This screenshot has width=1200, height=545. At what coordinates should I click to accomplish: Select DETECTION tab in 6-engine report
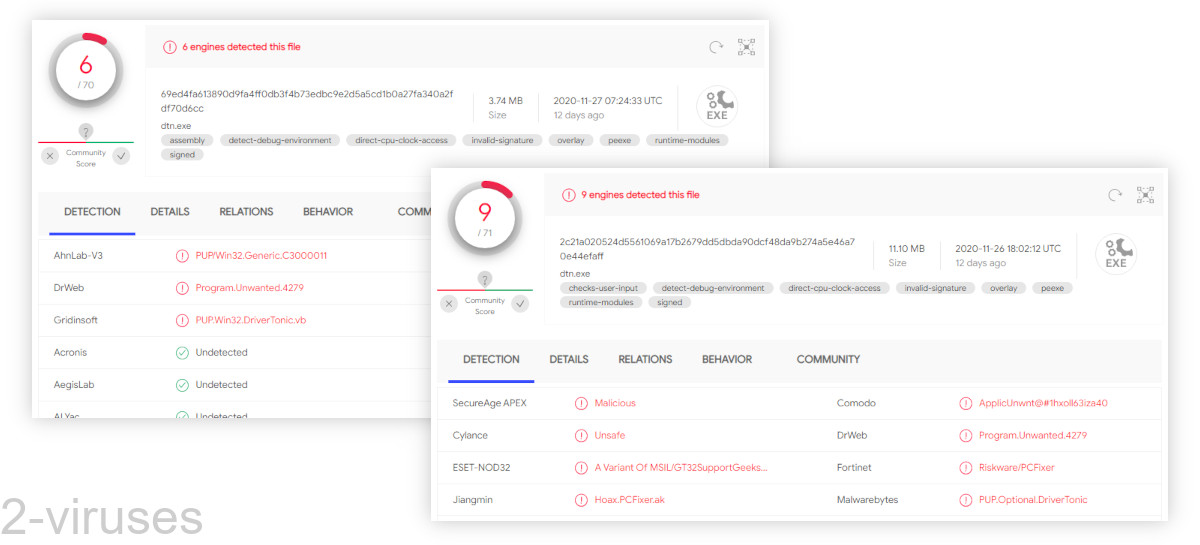click(92, 212)
